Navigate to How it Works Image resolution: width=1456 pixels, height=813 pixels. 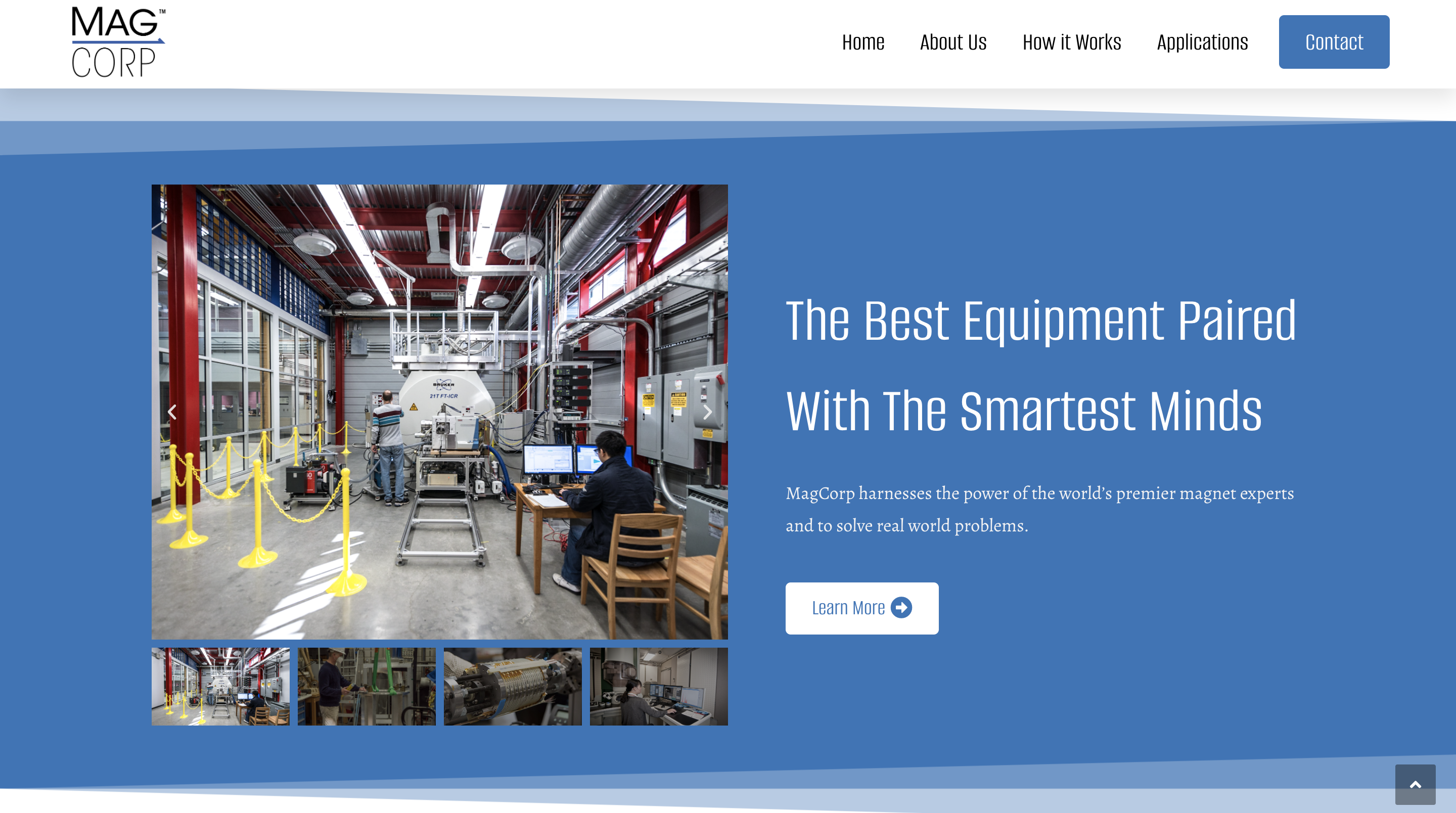coord(1072,42)
